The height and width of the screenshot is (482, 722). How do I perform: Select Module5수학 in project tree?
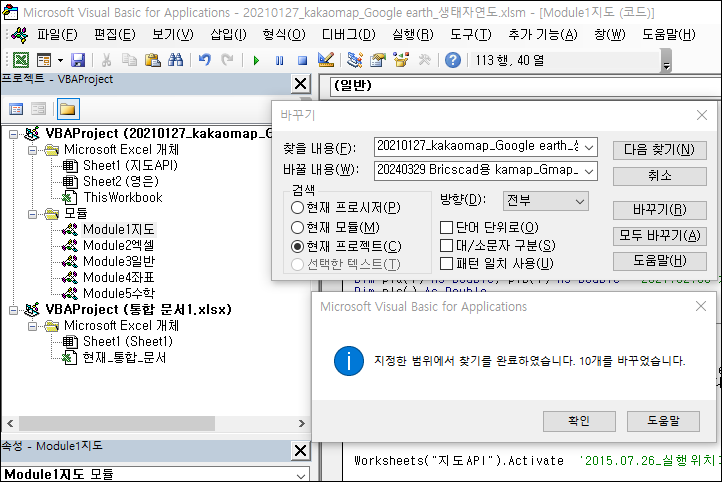119,293
